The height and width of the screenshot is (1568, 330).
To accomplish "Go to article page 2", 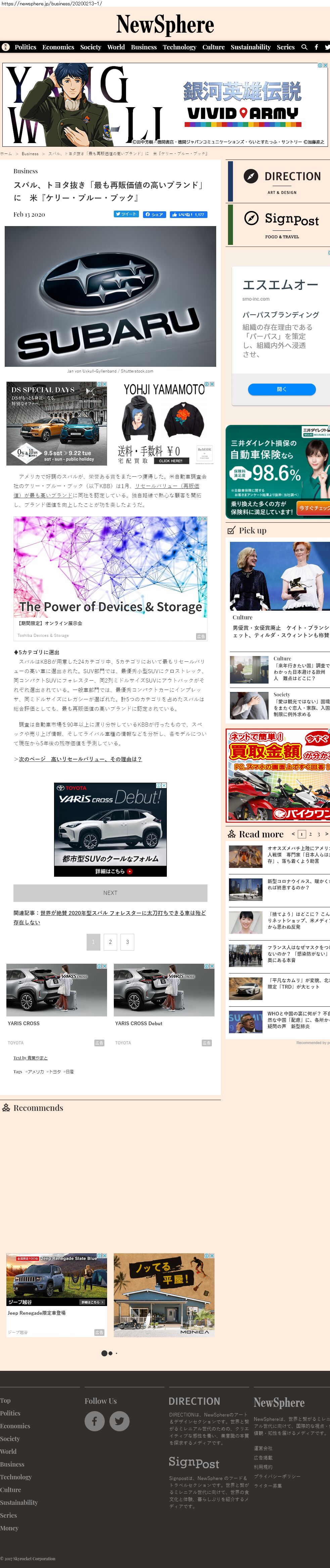I will click(x=110, y=942).
